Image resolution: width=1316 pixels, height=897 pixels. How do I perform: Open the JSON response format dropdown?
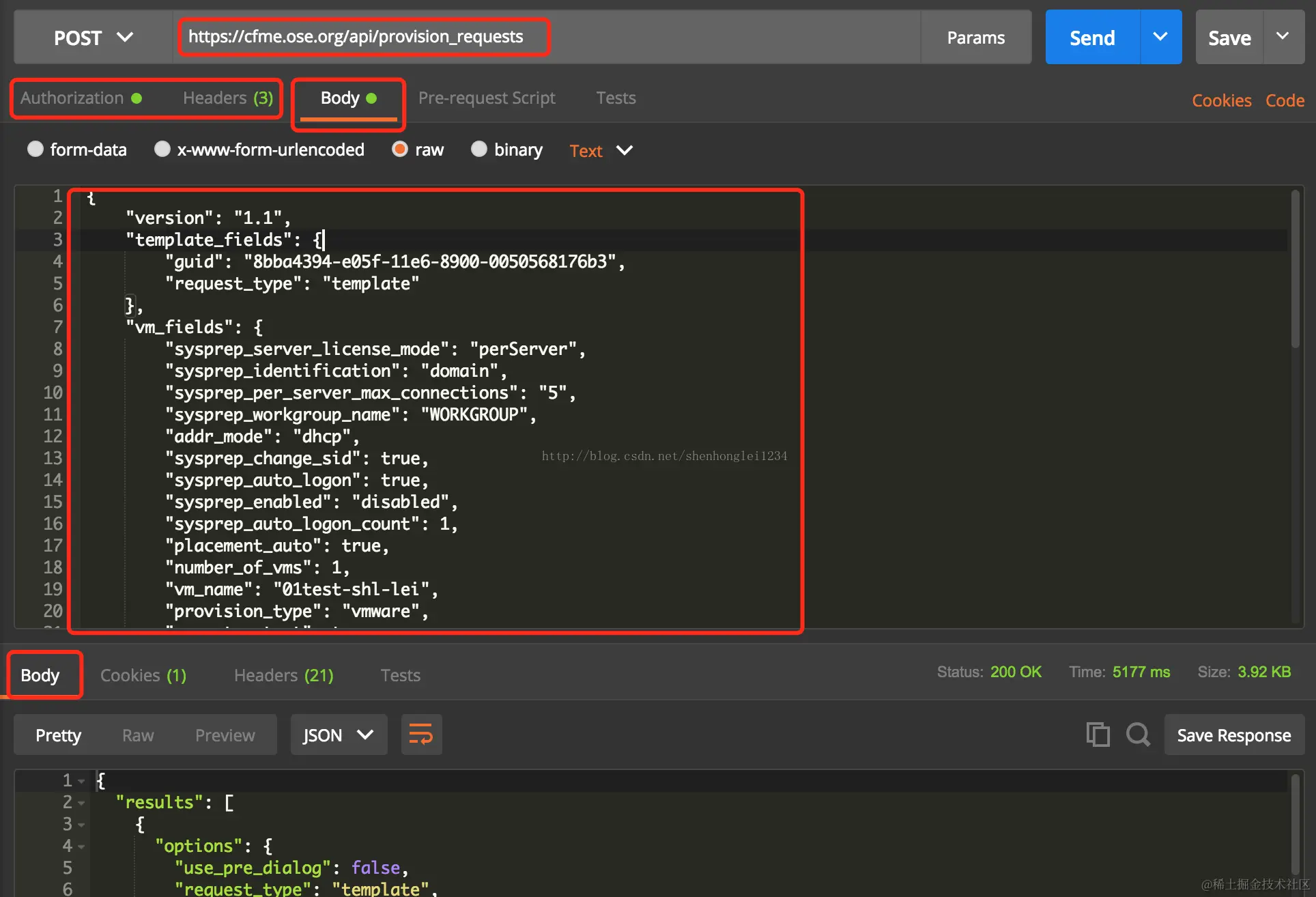(x=339, y=735)
